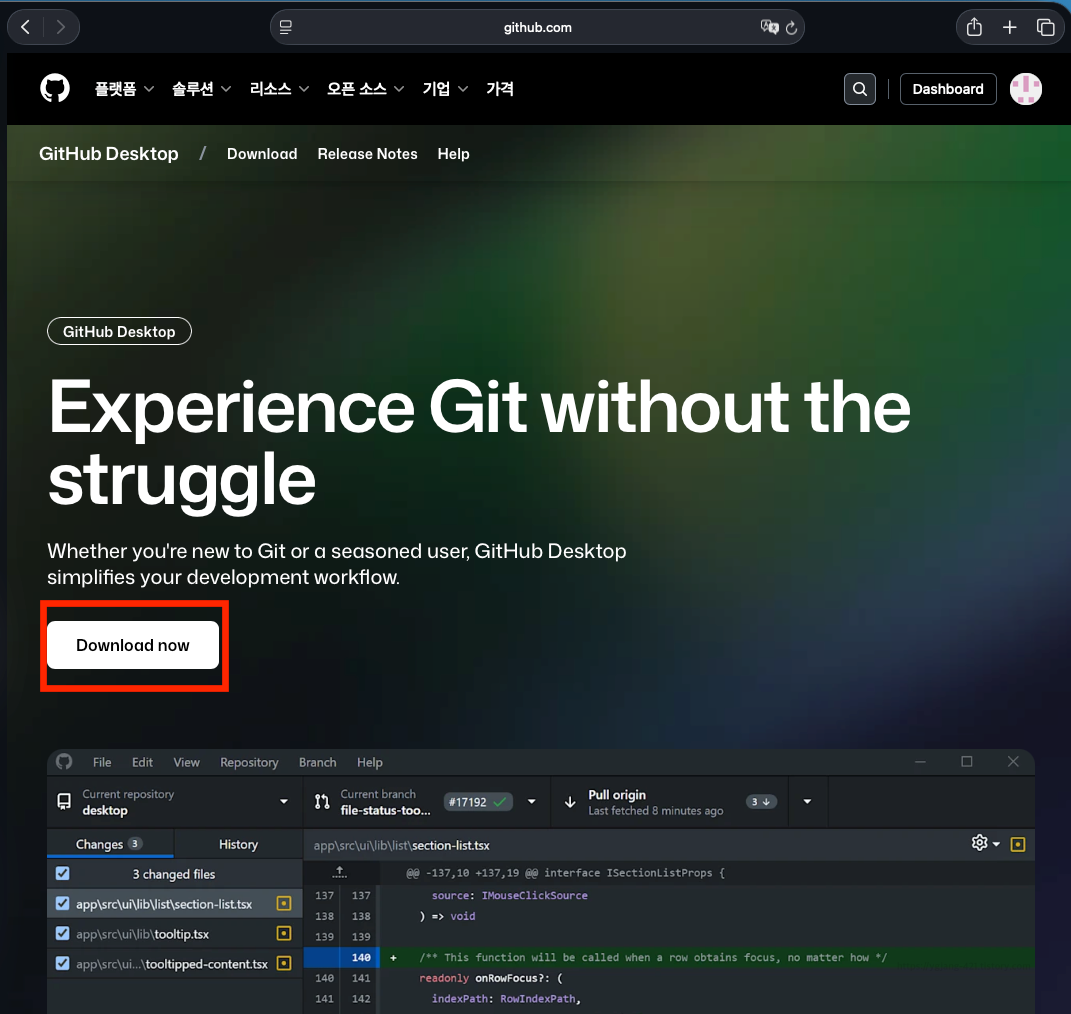The height and width of the screenshot is (1014, 1071).
Task: Click the #17192 pull request badge
Action: point(477,802)
